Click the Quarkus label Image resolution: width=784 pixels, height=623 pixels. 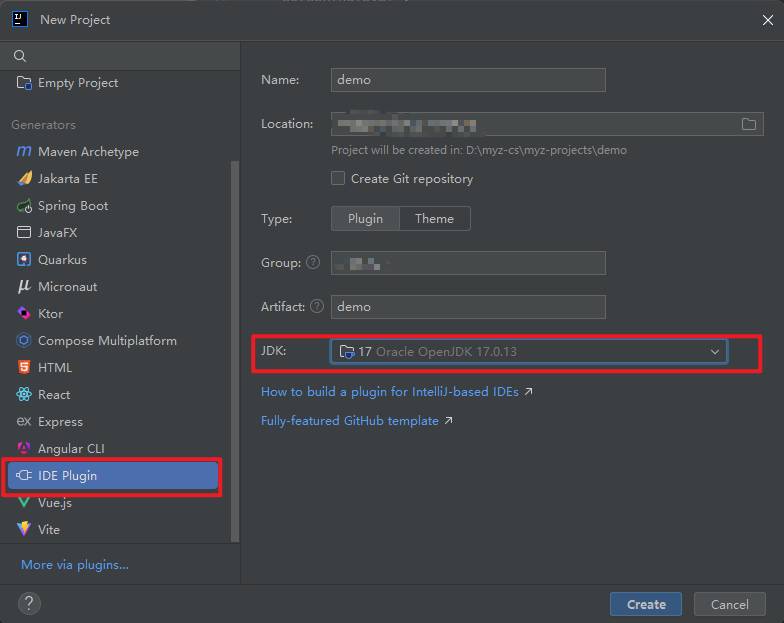[x=62, y=260]
